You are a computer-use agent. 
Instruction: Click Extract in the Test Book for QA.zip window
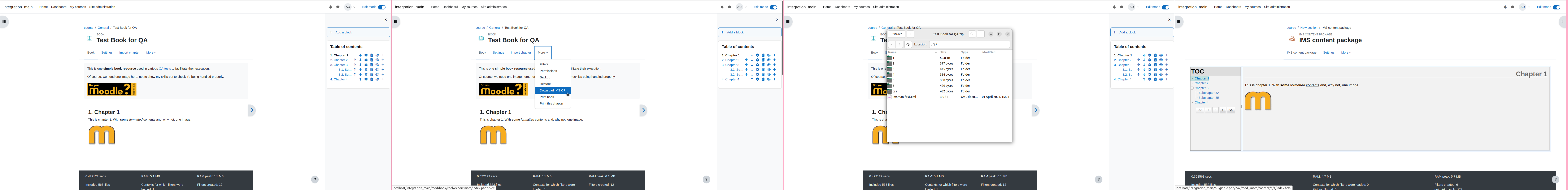pyautogui.click(x=897, y=34)
